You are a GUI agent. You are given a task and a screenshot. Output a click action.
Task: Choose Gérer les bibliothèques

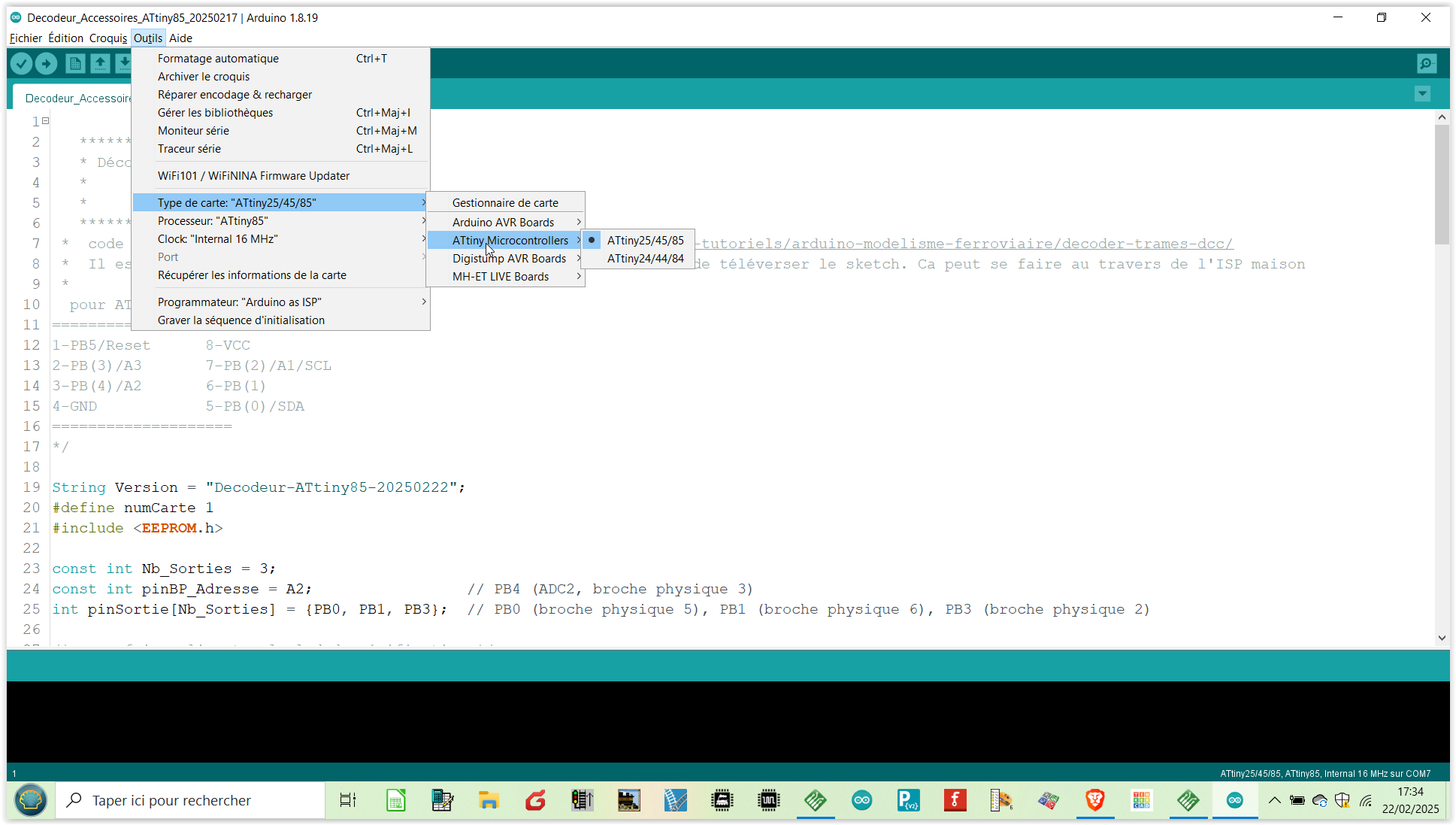(280, 113)
